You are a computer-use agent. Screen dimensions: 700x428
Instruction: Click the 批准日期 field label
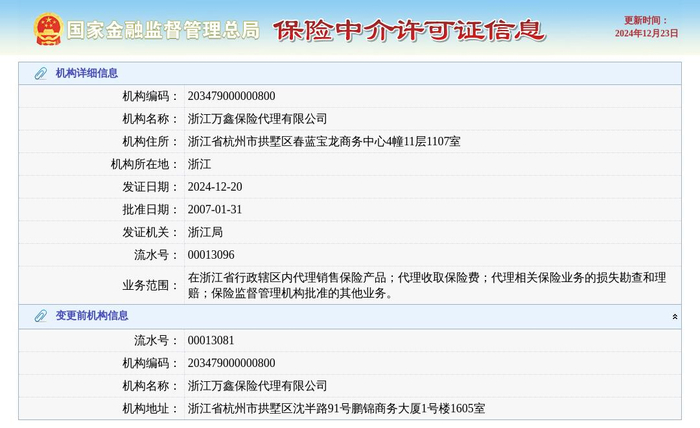(150, 210)
